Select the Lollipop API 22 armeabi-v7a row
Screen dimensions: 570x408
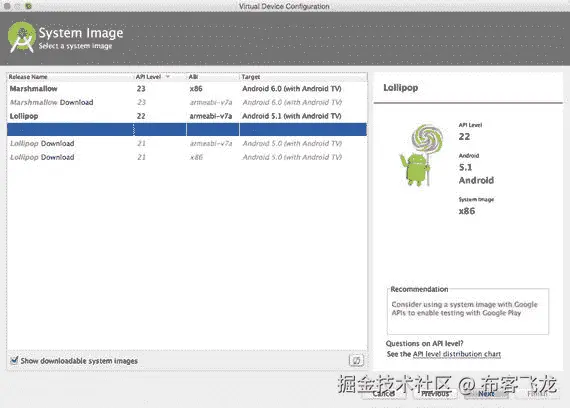187,116
